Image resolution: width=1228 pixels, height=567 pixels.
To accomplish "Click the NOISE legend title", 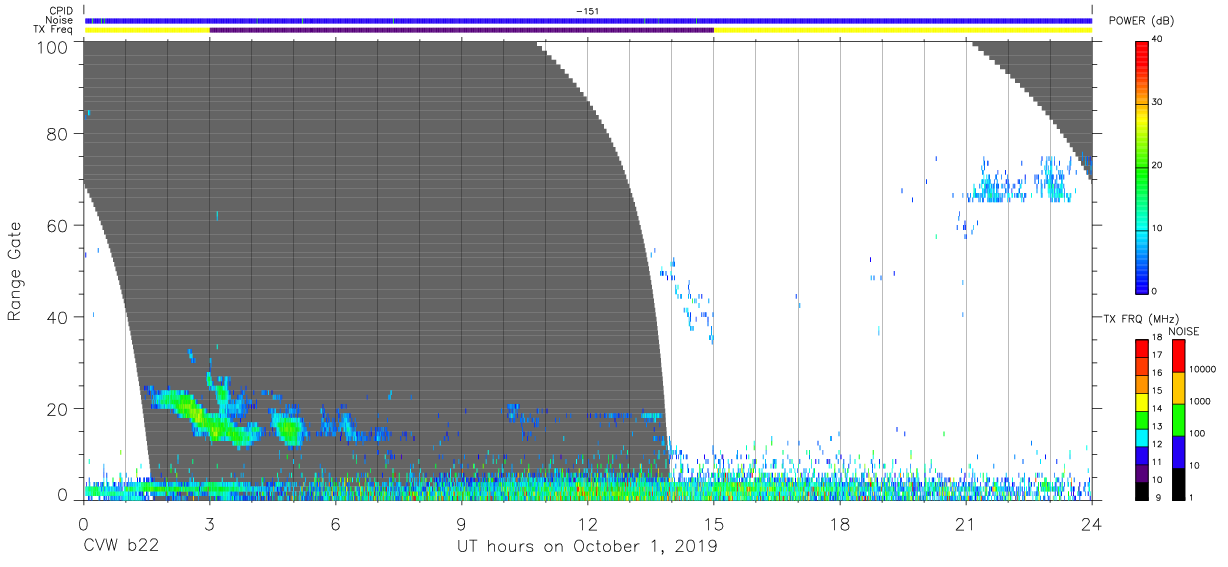I will (1182, 331).
